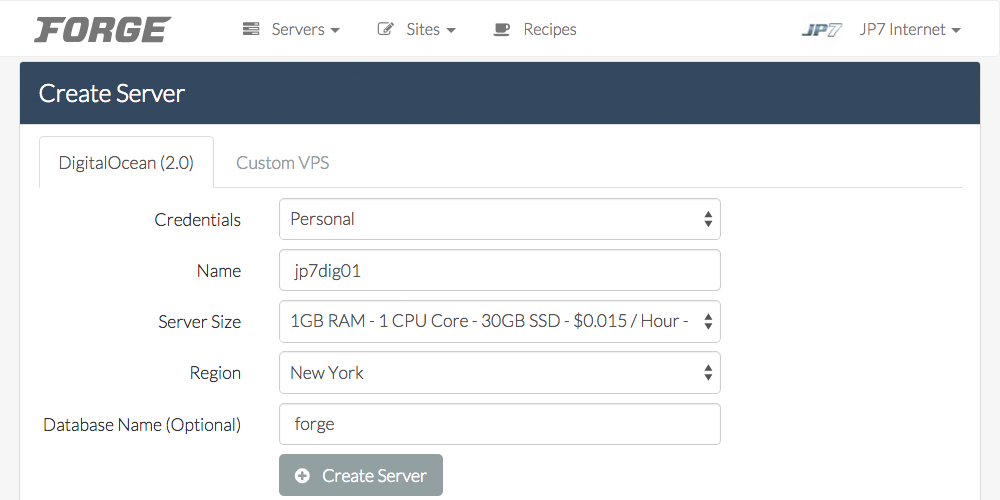
Task: Click the Create Server panel heading
Action: [112, 94]
